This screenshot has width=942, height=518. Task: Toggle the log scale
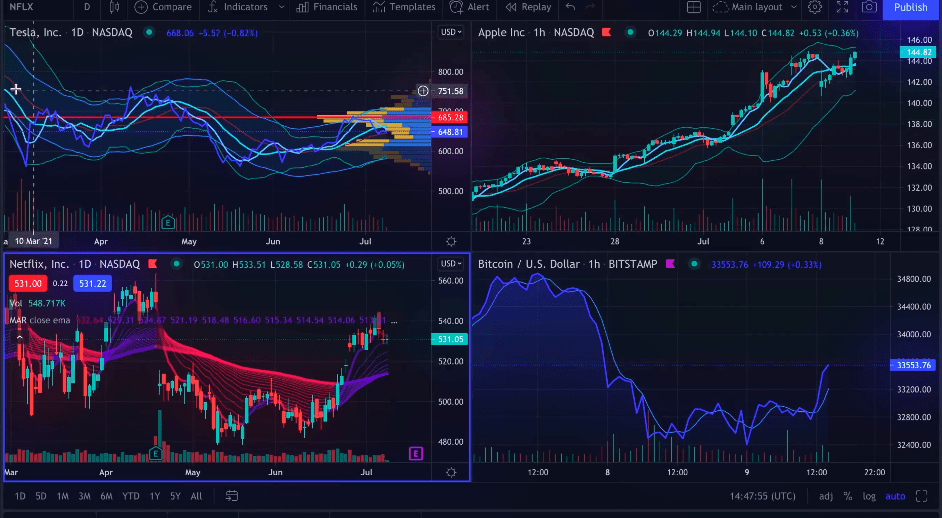coord(869,496)
